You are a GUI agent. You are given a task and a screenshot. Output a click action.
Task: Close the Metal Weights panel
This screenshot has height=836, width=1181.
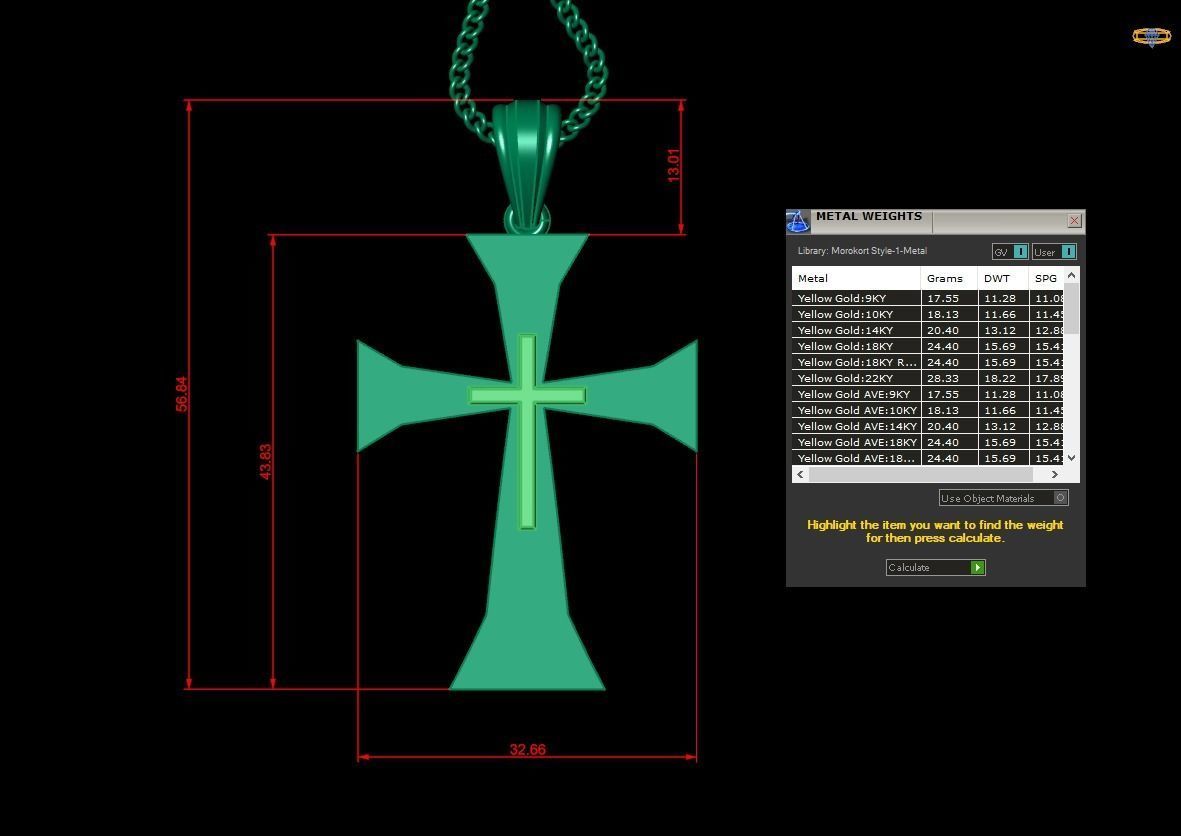pyautogui.click(x=1074, y=221)
